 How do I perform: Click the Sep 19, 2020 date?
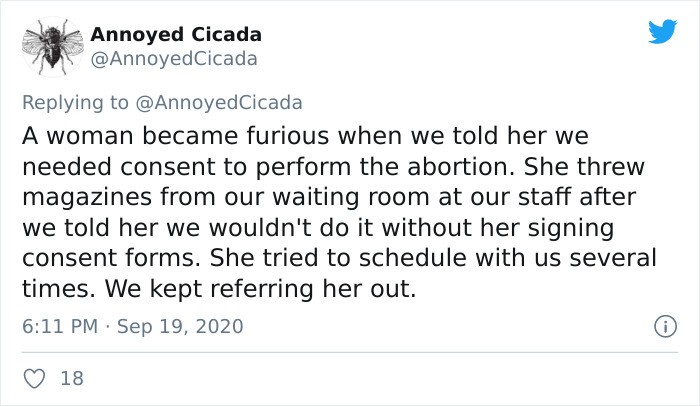click(180, 326)
